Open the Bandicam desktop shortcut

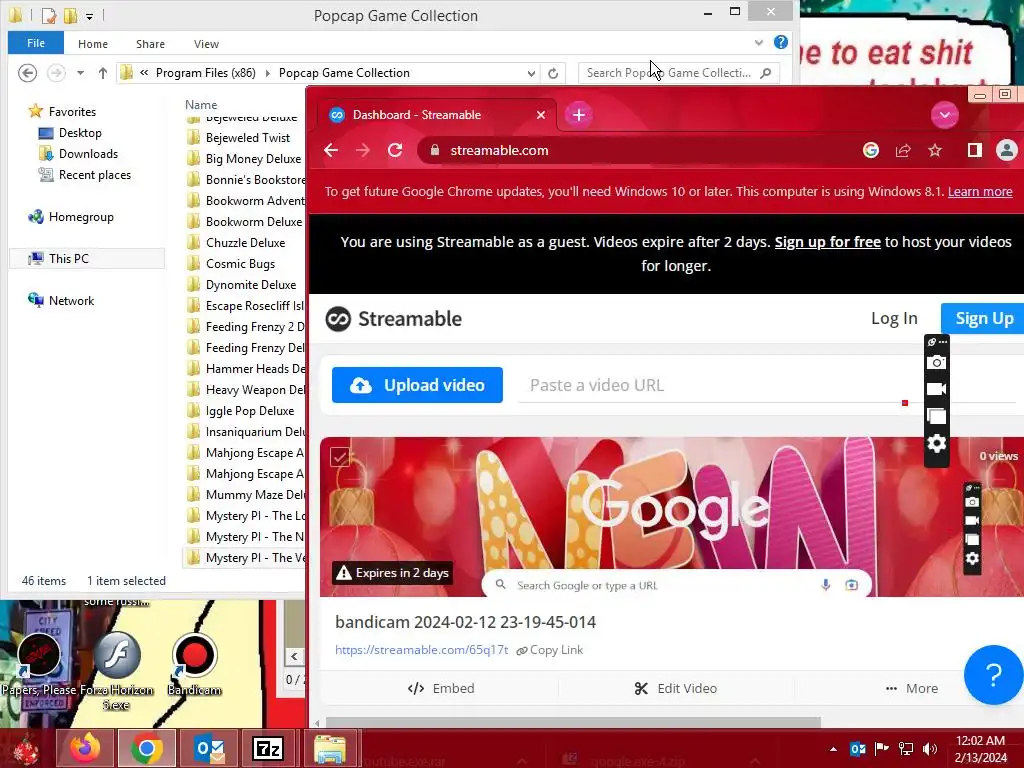pos(194,665)
